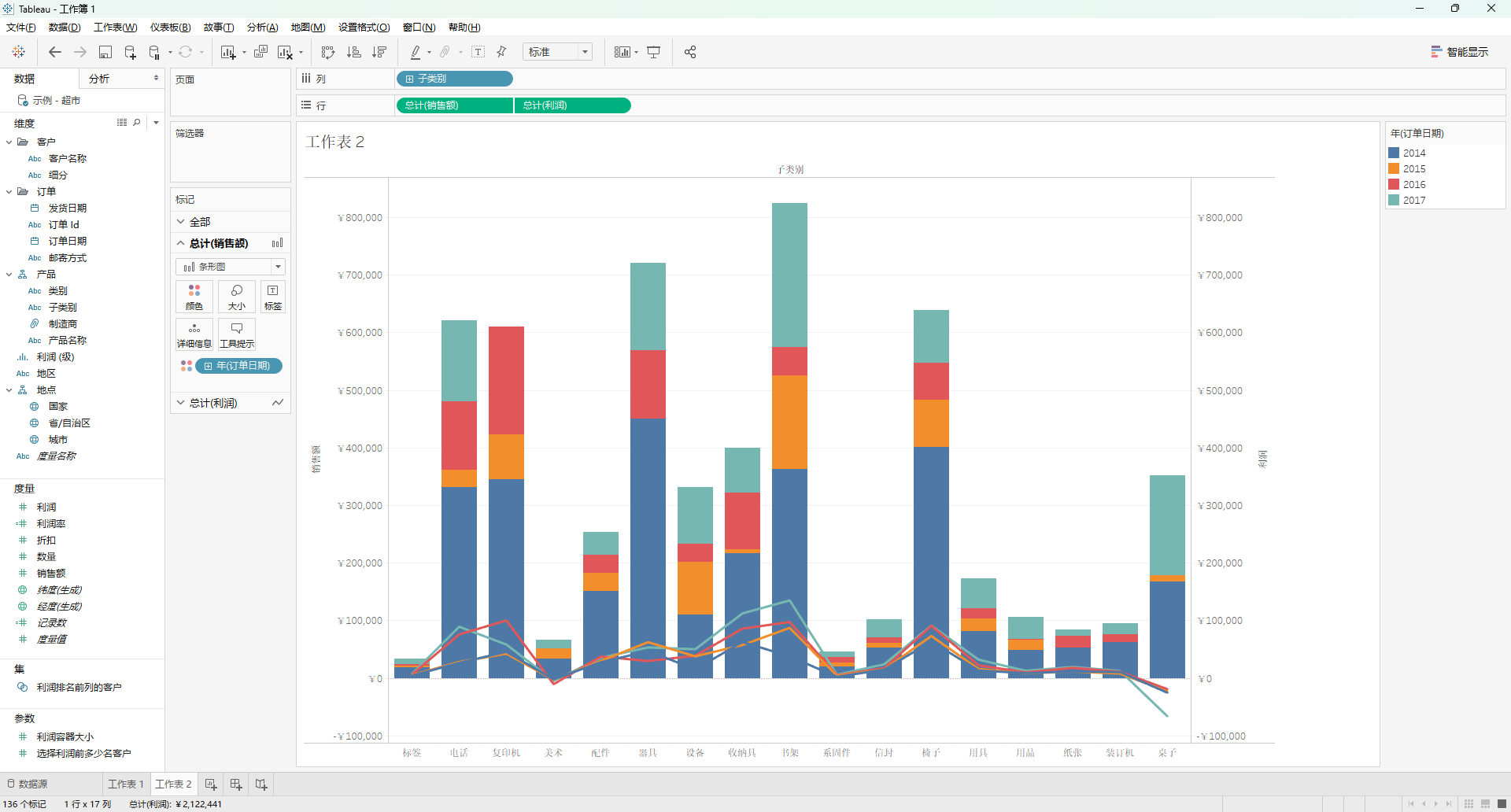Open the 分析(A) menu
The height and width of the screenshot is (812, 1511).
262,28
